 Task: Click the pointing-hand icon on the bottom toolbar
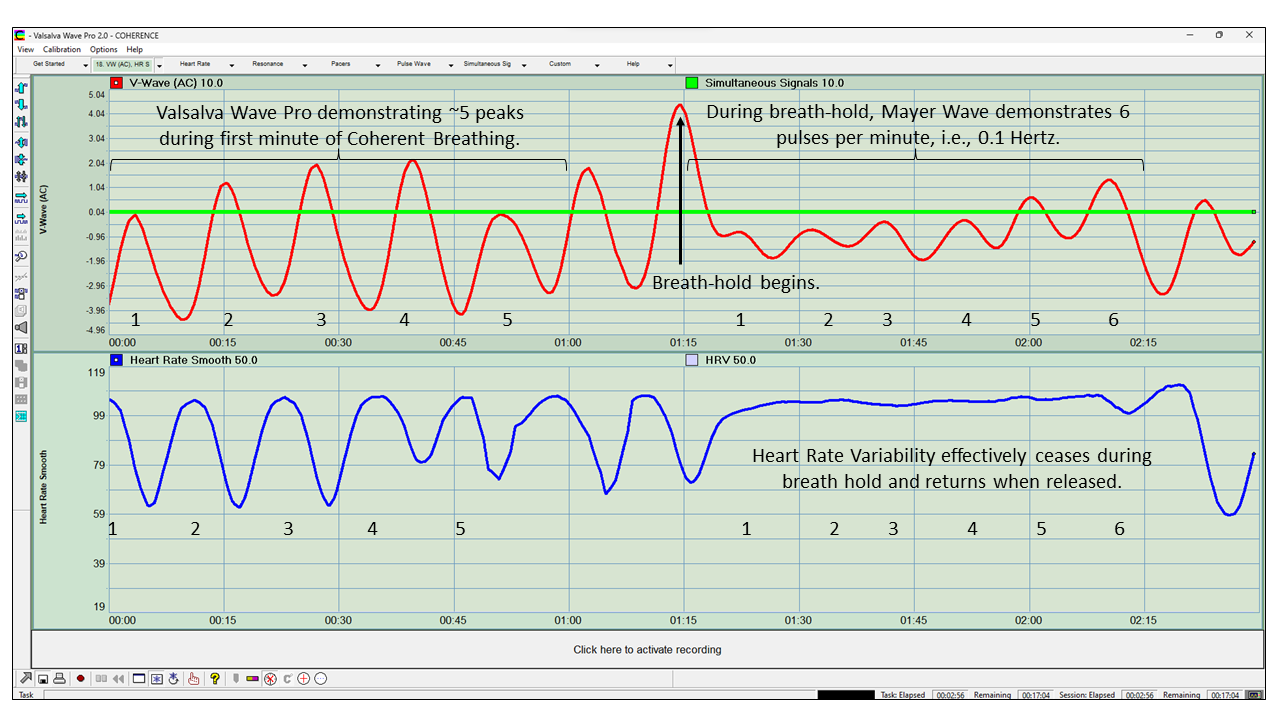[x=194, y=679]
